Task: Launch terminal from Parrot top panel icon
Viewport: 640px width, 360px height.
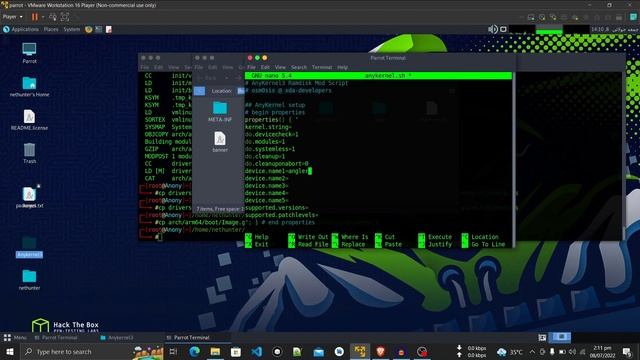Action: point(99,29)
